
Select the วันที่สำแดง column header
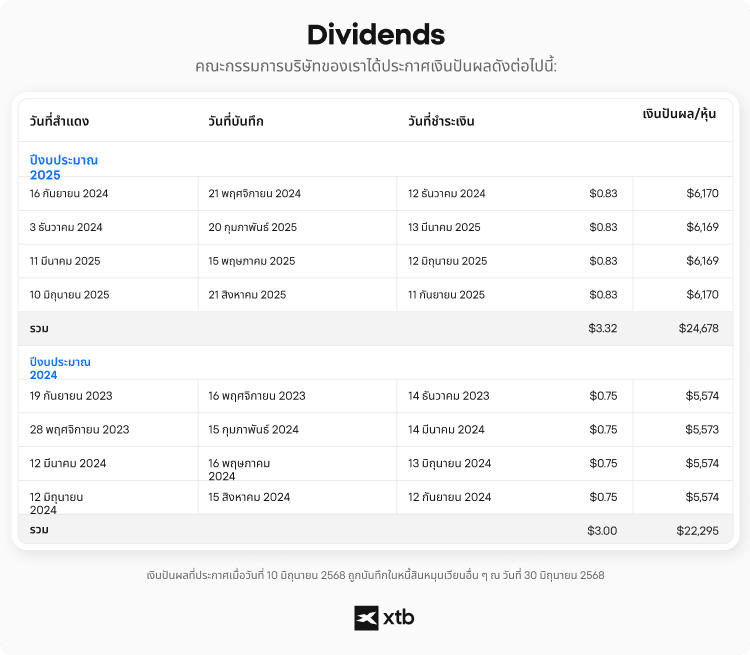click(x=59, y=121)
